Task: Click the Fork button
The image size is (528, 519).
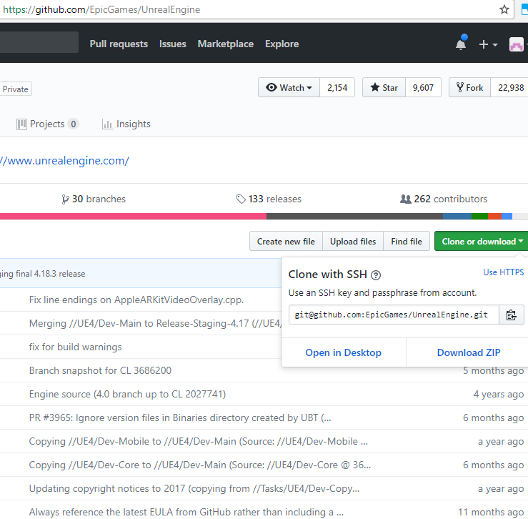Action: coord(470,88)
